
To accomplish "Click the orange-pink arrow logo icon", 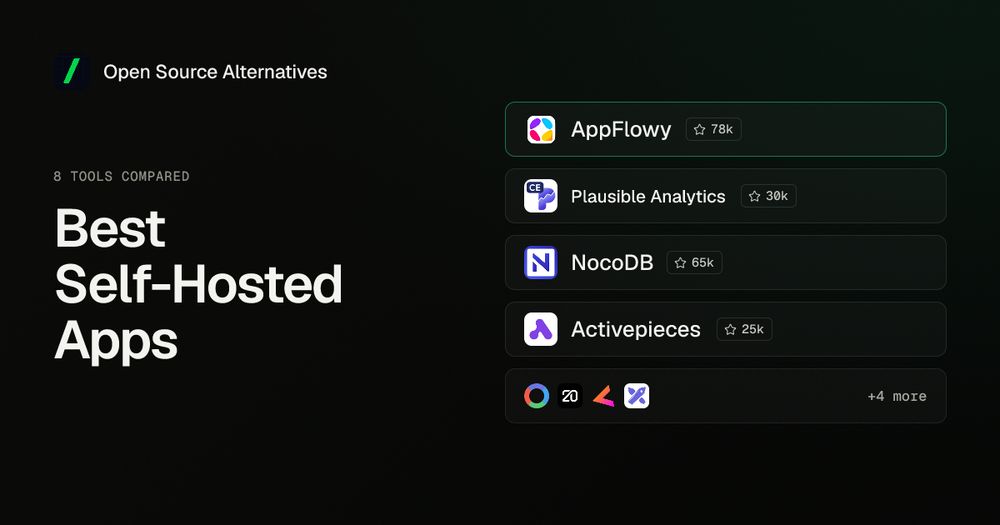I will (603, 396).
